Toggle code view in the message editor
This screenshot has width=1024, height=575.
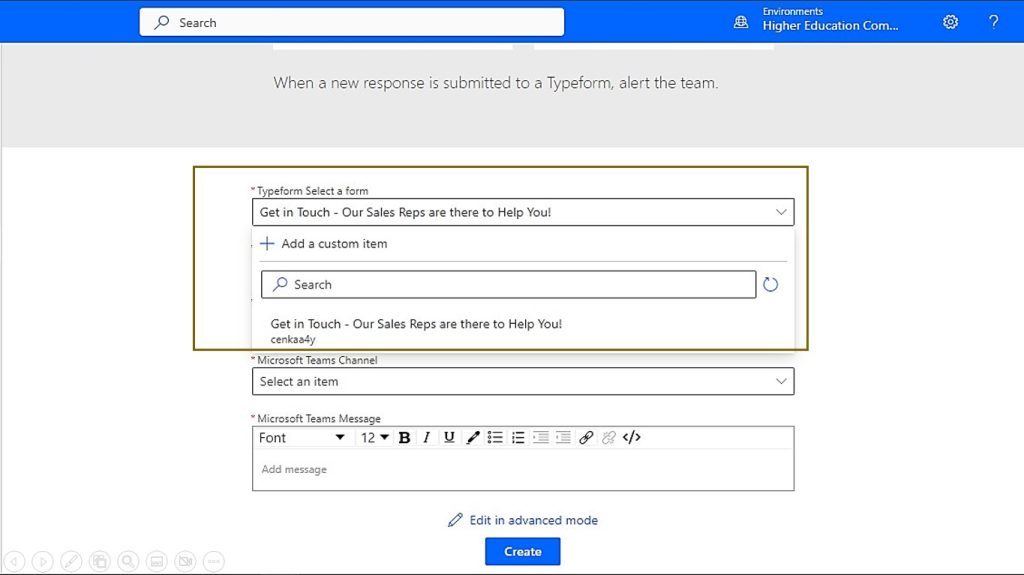[632, 438]
